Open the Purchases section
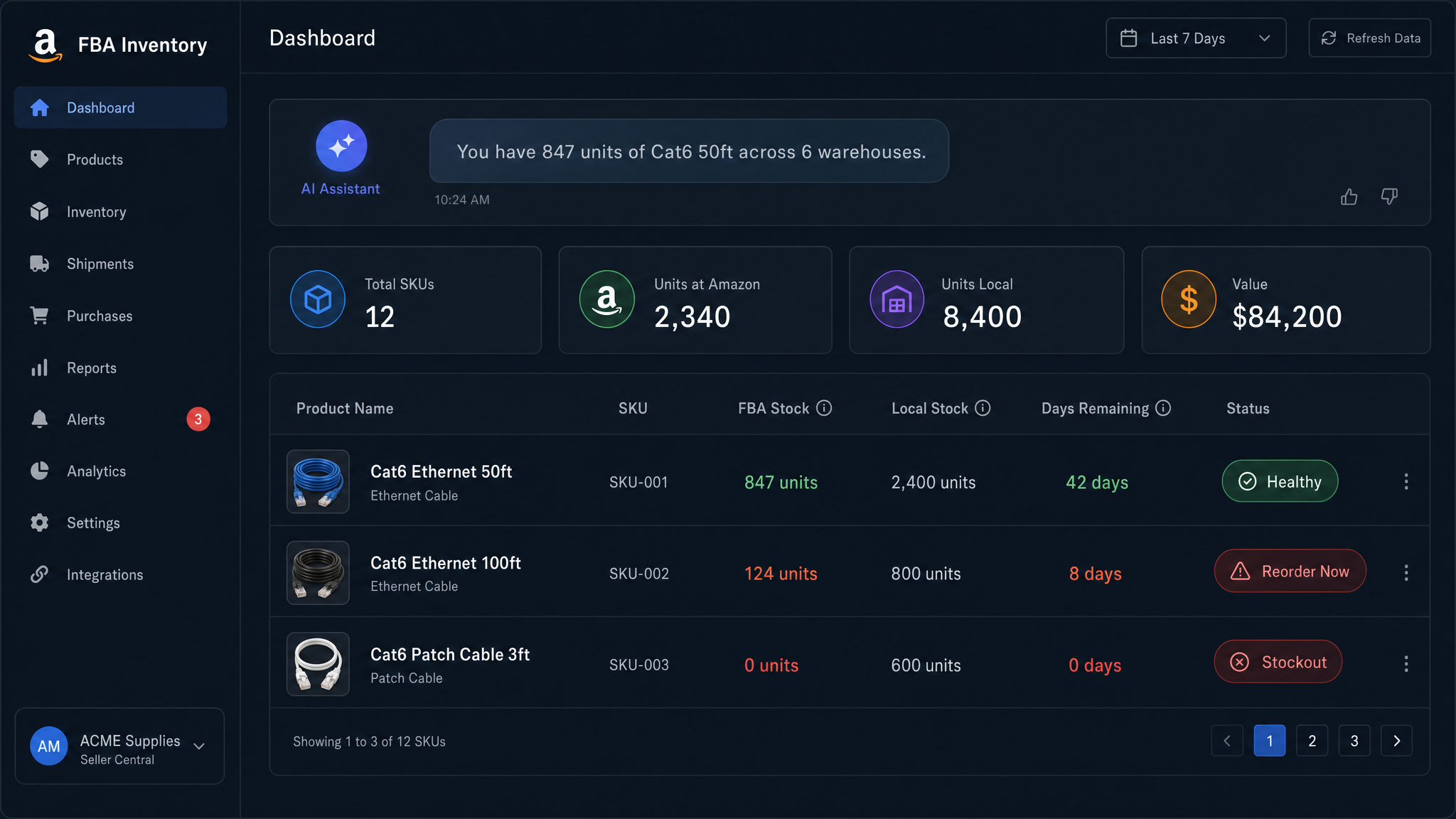Screen dimensions: 1456x819 tap(120, 316)
